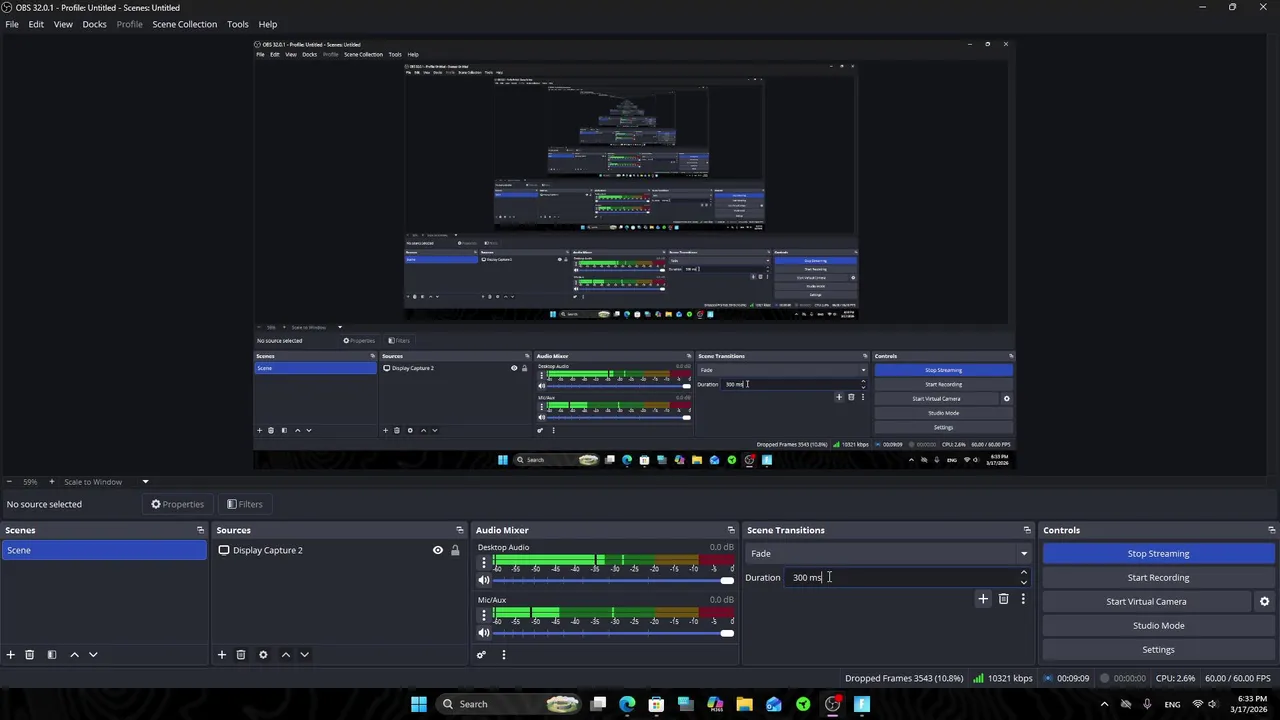Open the File menu
Image resolution: width=1280 pixels, height=720 pixels.
tap(12, 24)
